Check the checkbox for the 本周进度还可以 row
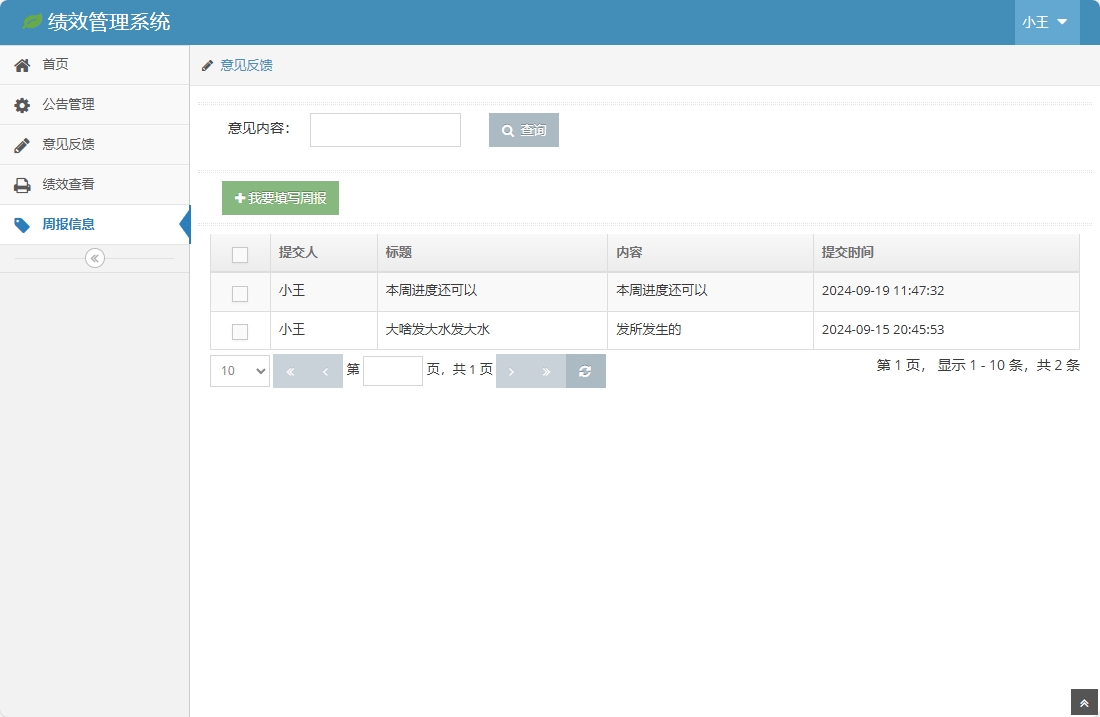The height and width of the screenshot is (717, 1100). pyautogui.click(x=240, y=291)
